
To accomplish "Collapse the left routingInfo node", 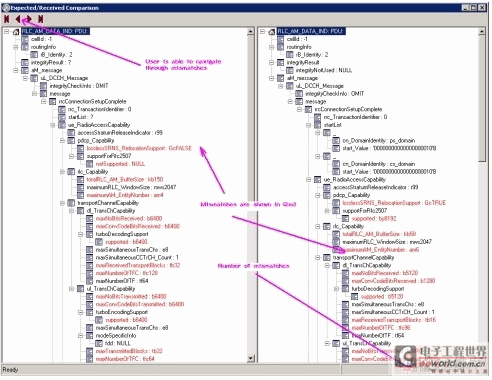I will tap(16, 47).
